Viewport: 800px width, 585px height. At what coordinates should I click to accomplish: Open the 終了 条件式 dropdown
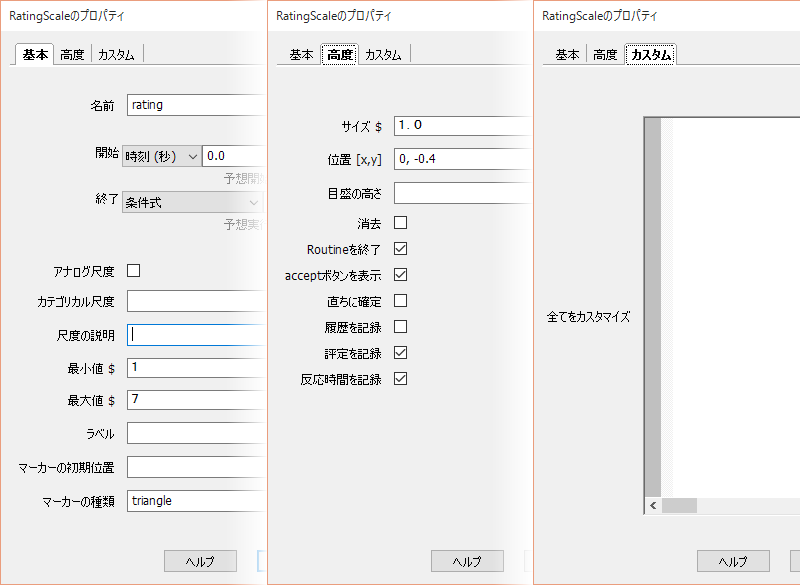click(192, 202)
